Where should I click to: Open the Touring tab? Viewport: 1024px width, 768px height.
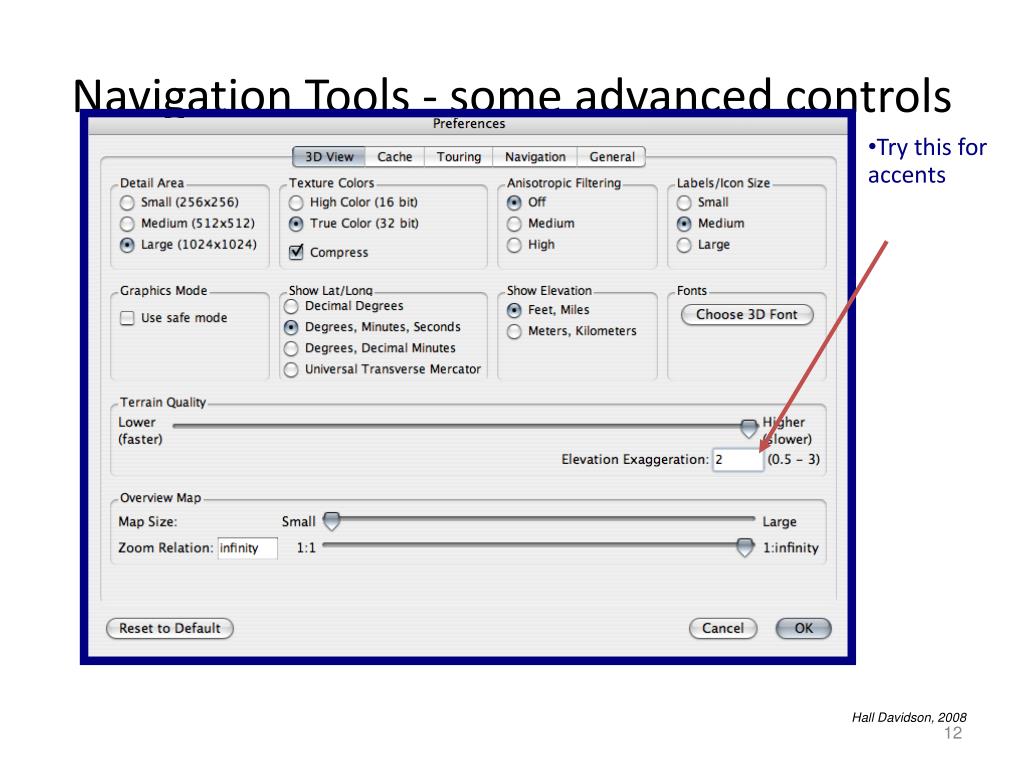tap(458, 157)
